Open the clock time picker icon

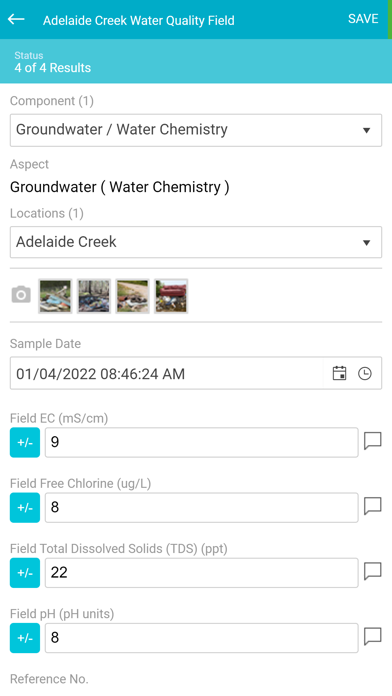pyautogui.click(x=365, y=373)
